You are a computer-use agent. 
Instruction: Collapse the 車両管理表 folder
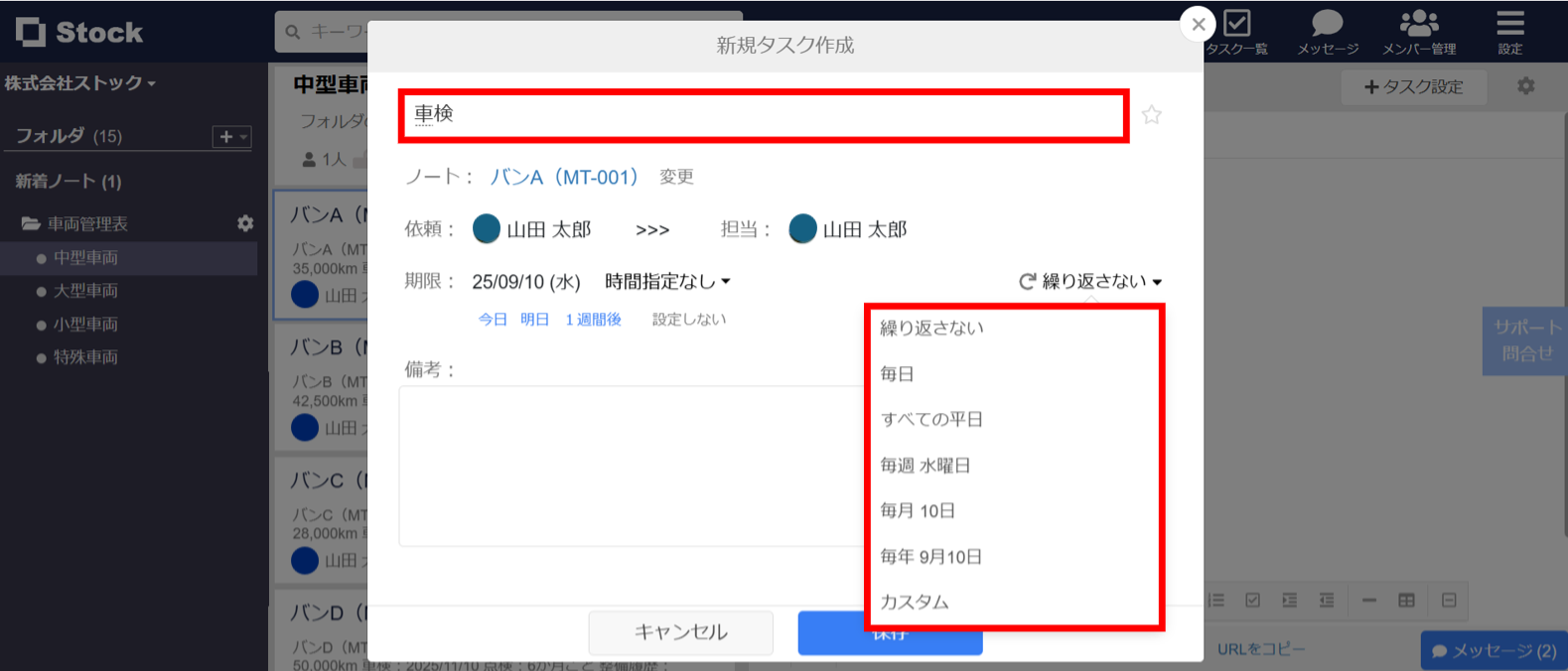(31, 224)
